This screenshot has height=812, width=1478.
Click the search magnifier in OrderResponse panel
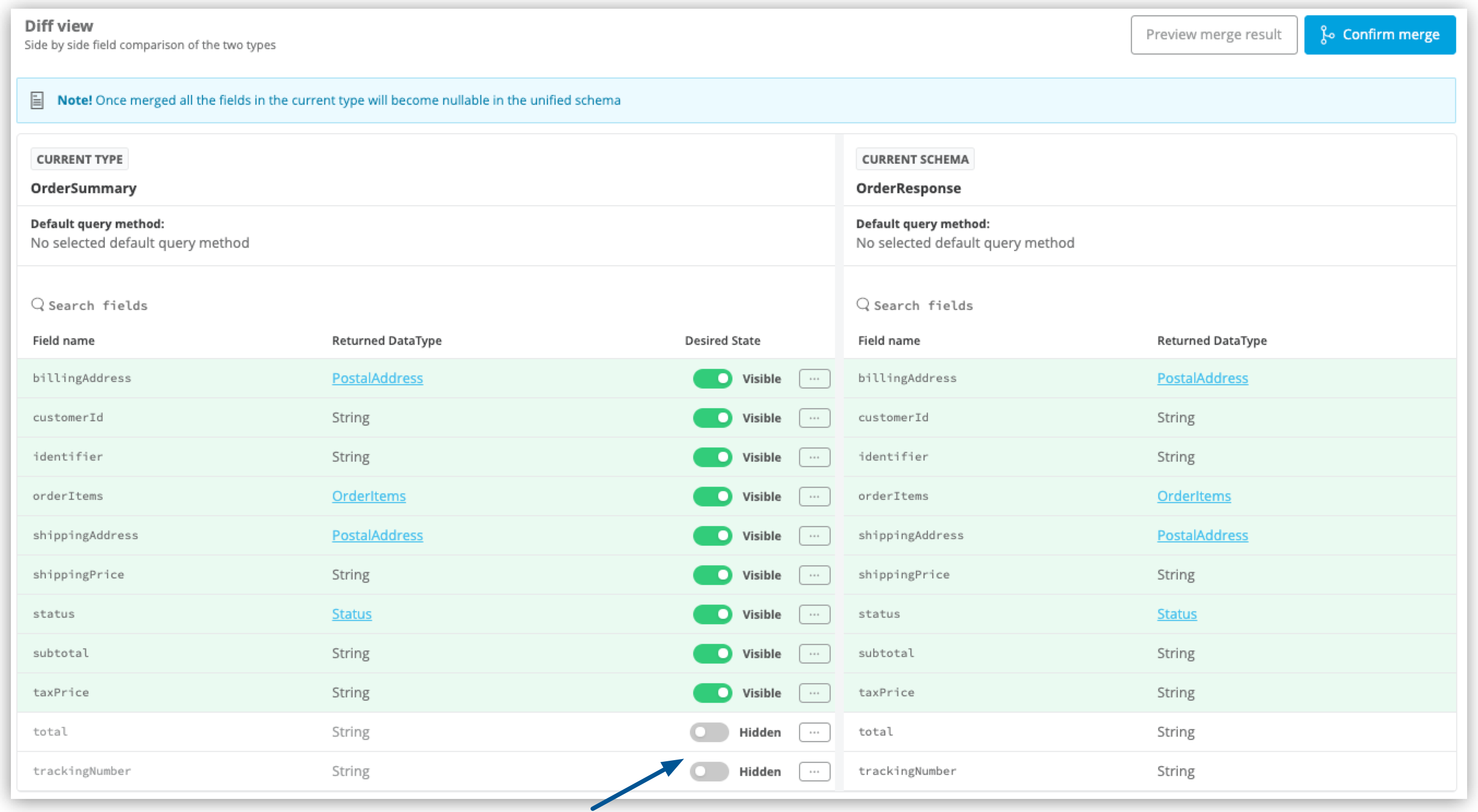(862, 304)
